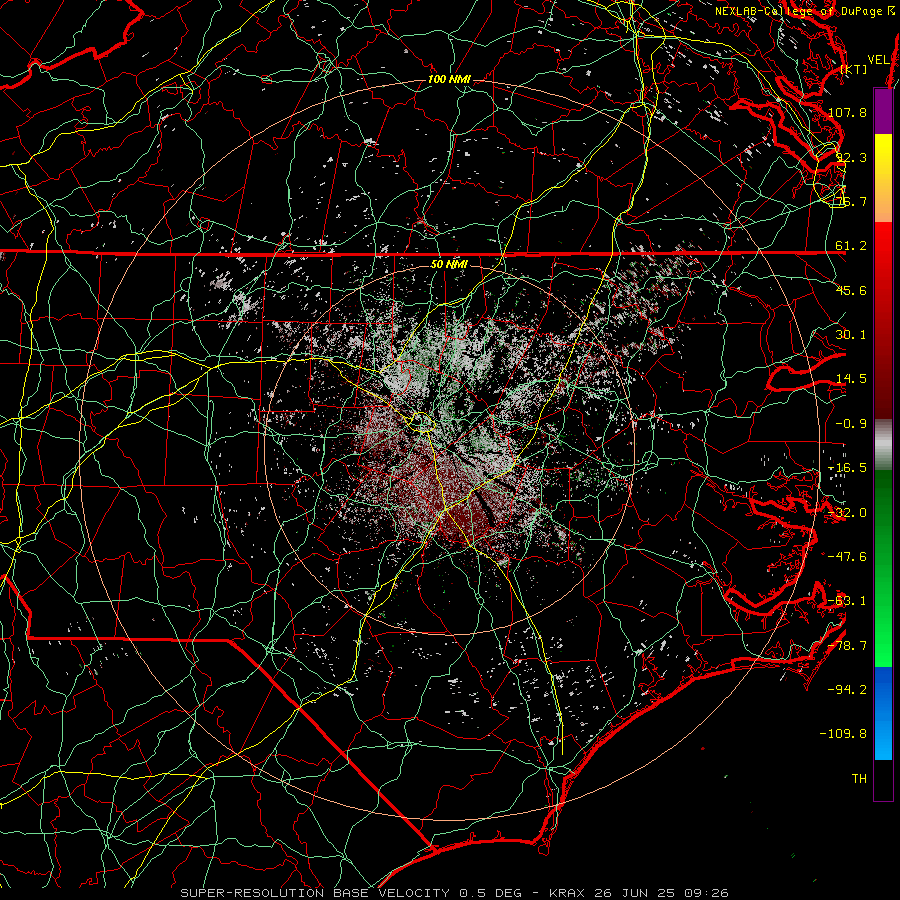Click the -78.7 value on velocity scale
900x900 pixels.
coord(847,646)
